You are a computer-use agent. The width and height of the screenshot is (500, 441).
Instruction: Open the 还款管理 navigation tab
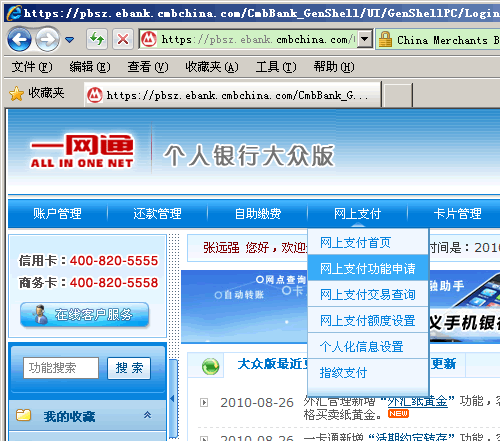tap(157, 214)
